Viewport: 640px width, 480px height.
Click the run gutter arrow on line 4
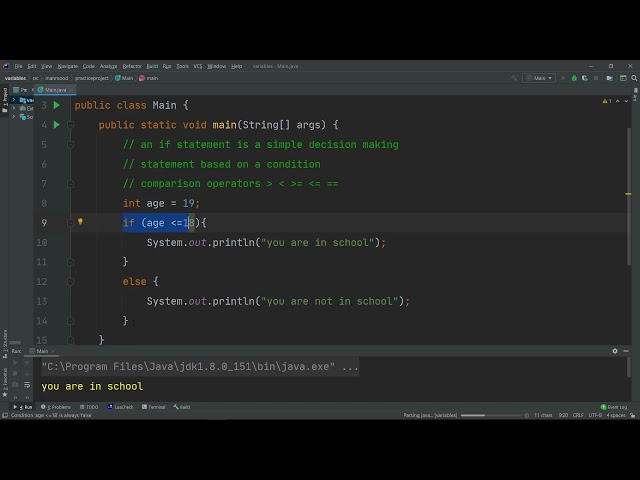coord(57,125)
